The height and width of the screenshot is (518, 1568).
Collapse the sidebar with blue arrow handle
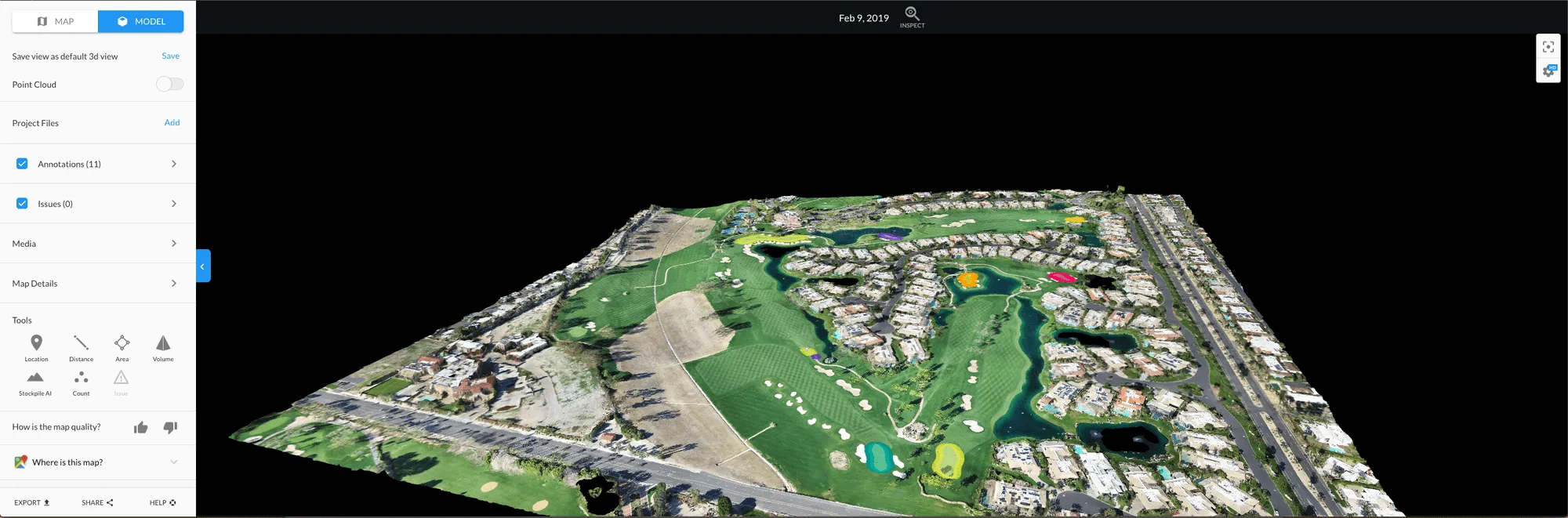pos(203,266)
